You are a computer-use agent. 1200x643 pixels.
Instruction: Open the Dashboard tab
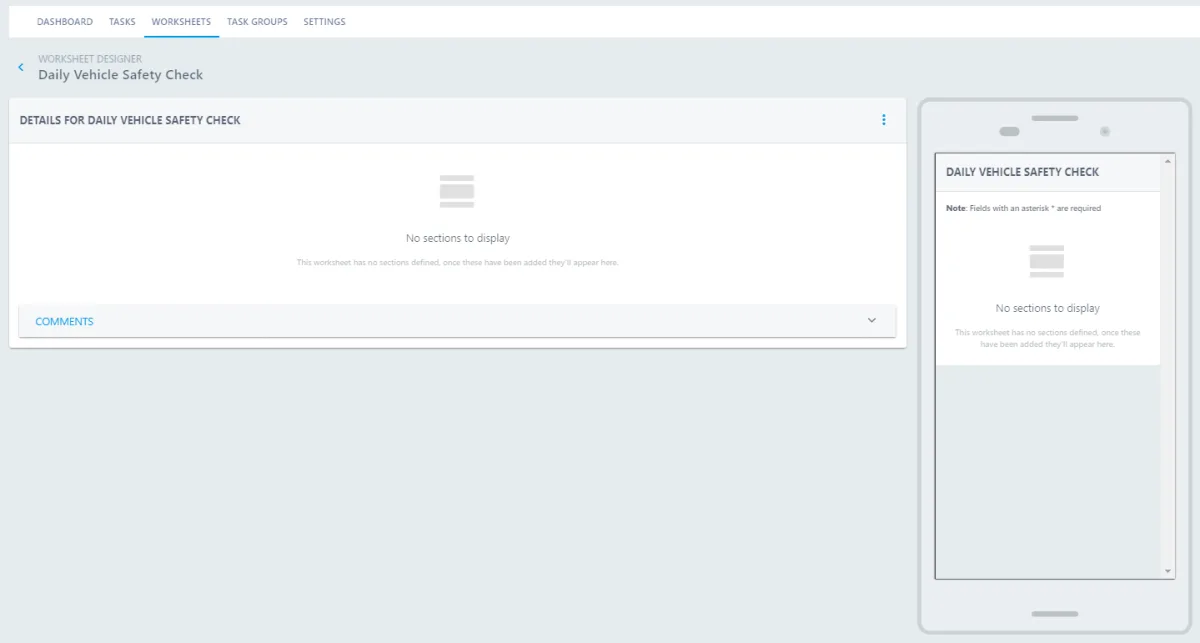65,22
